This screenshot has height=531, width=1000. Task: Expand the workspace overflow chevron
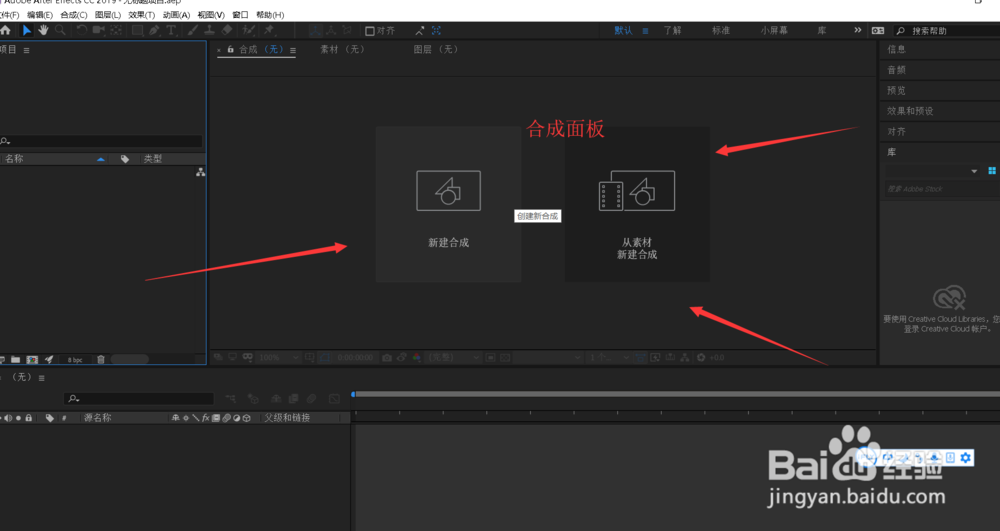point(857,30)
